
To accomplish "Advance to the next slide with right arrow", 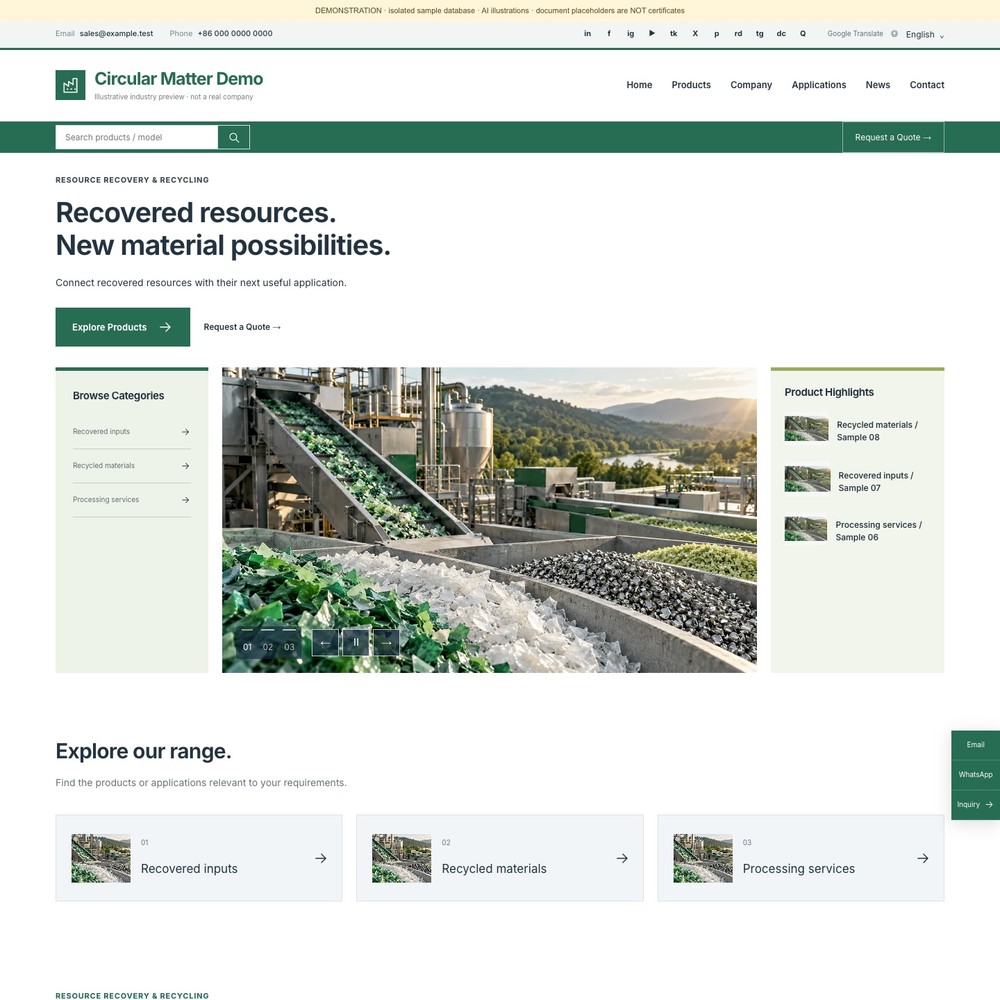I will tap(386, 643).
